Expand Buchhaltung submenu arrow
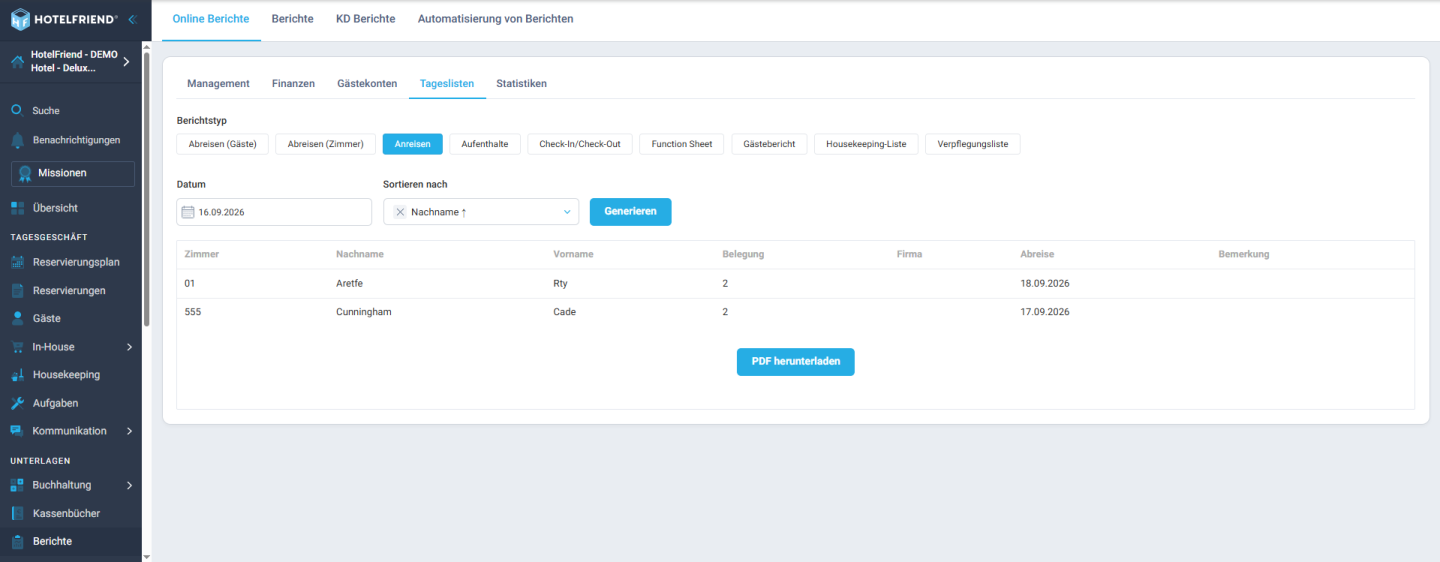Image resolution: width=1440 pixels, height=562 pixels. 130,485
